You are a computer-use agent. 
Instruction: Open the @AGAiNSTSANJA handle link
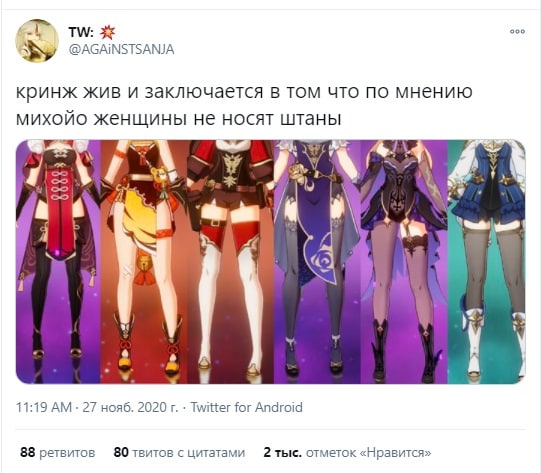click(121, 50)
